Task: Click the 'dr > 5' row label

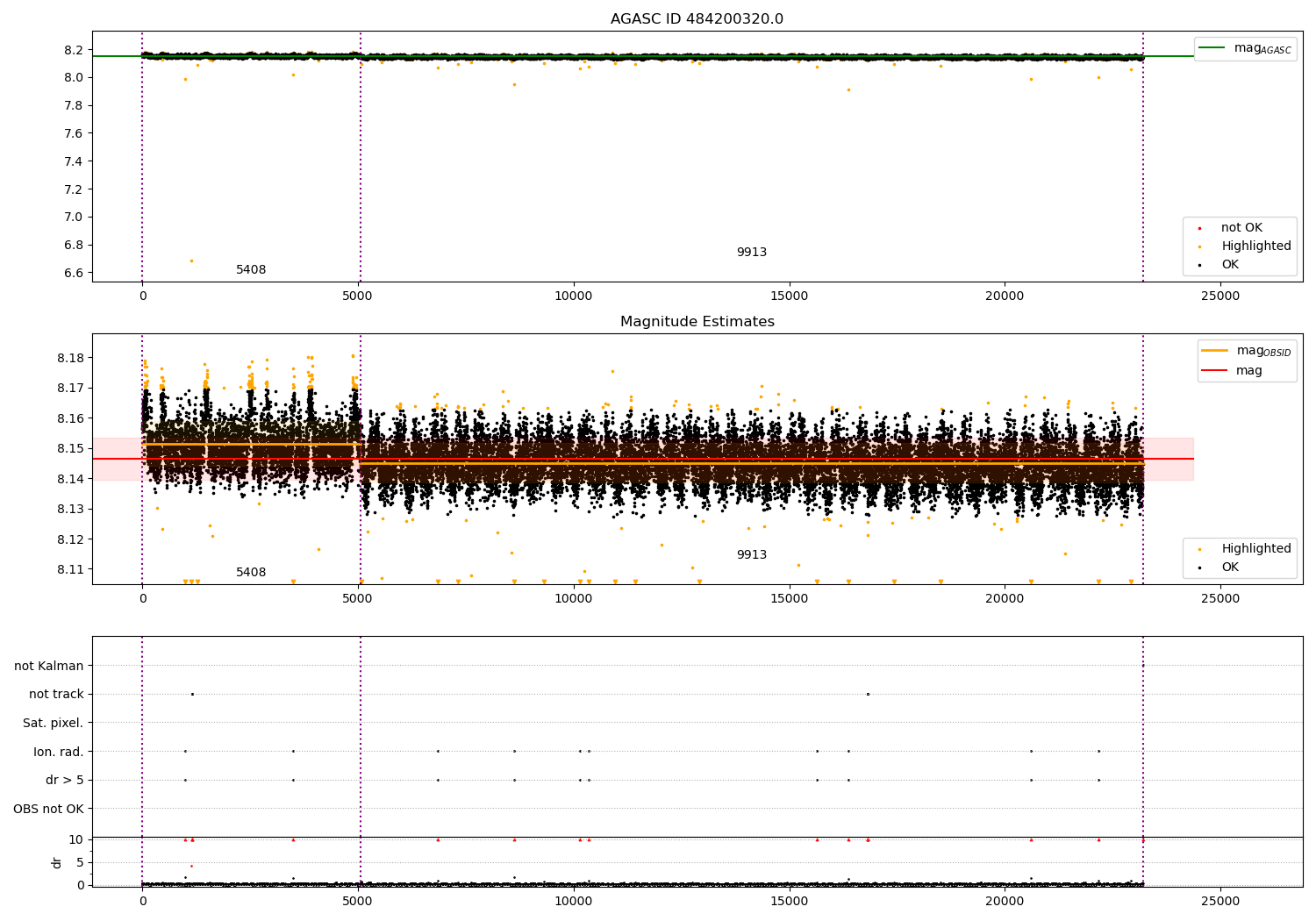Action: tap(65, 781)
